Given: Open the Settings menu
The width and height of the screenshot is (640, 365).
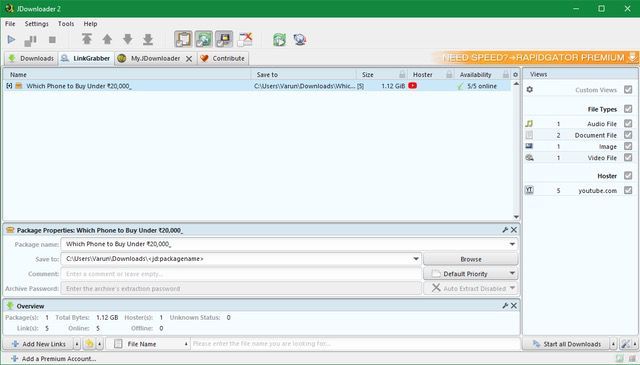Looking at the screenshot, I should (x=36, y=24).
